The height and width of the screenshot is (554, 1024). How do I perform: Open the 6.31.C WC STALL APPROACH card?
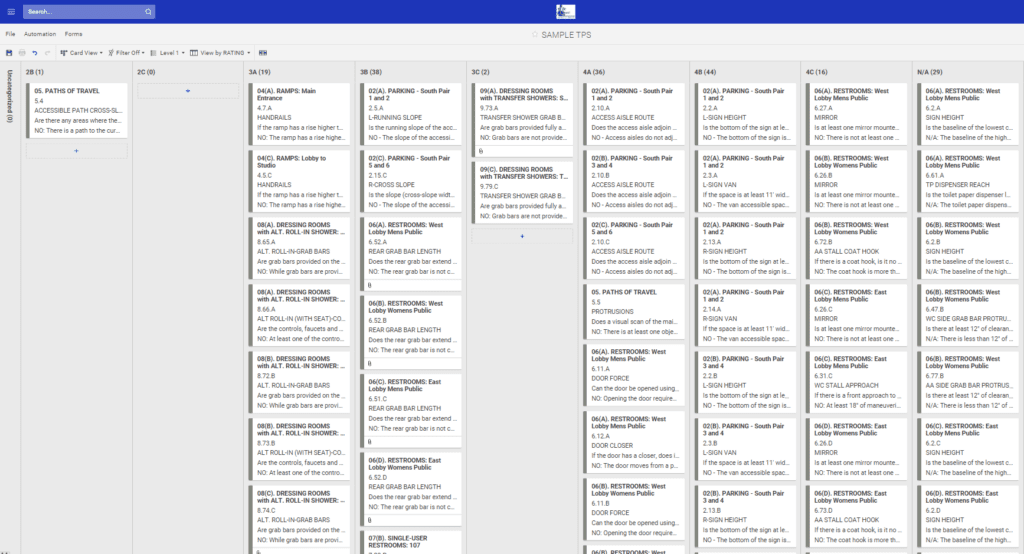[x=857, y=382]
